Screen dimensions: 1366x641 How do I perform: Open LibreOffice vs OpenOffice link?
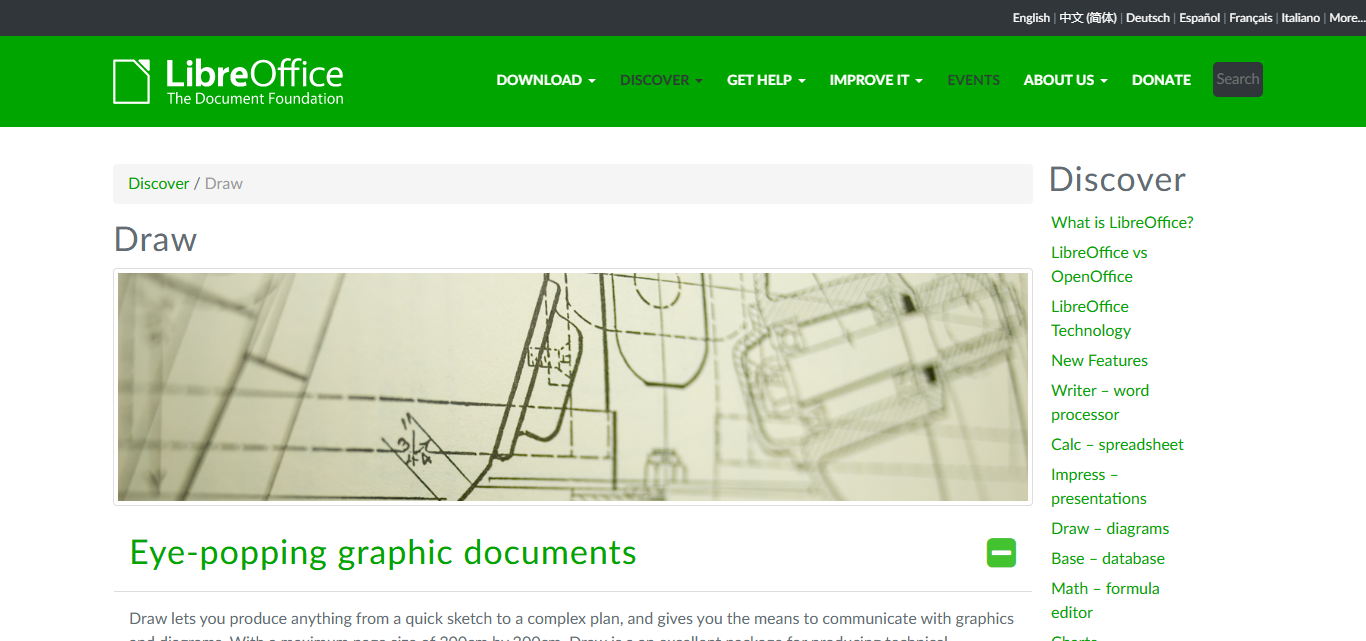(1099, 265)
